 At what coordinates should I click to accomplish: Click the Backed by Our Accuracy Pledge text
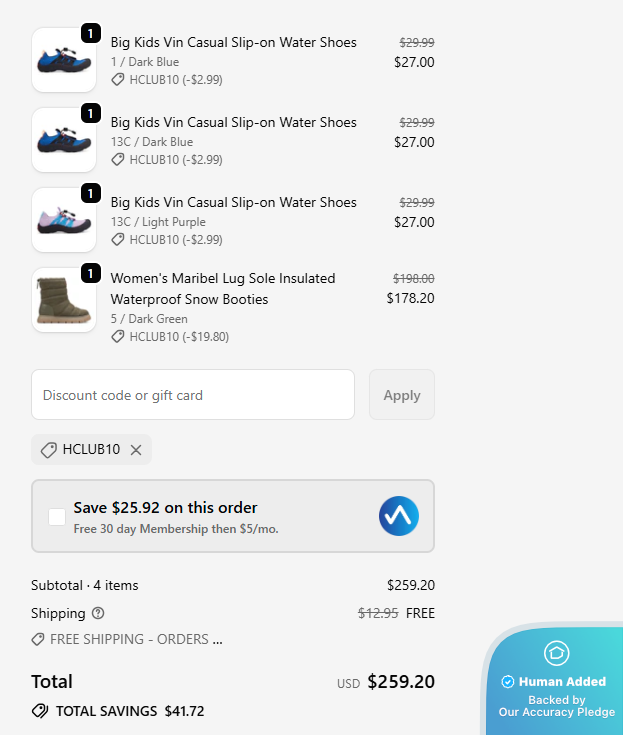point(557,706)
